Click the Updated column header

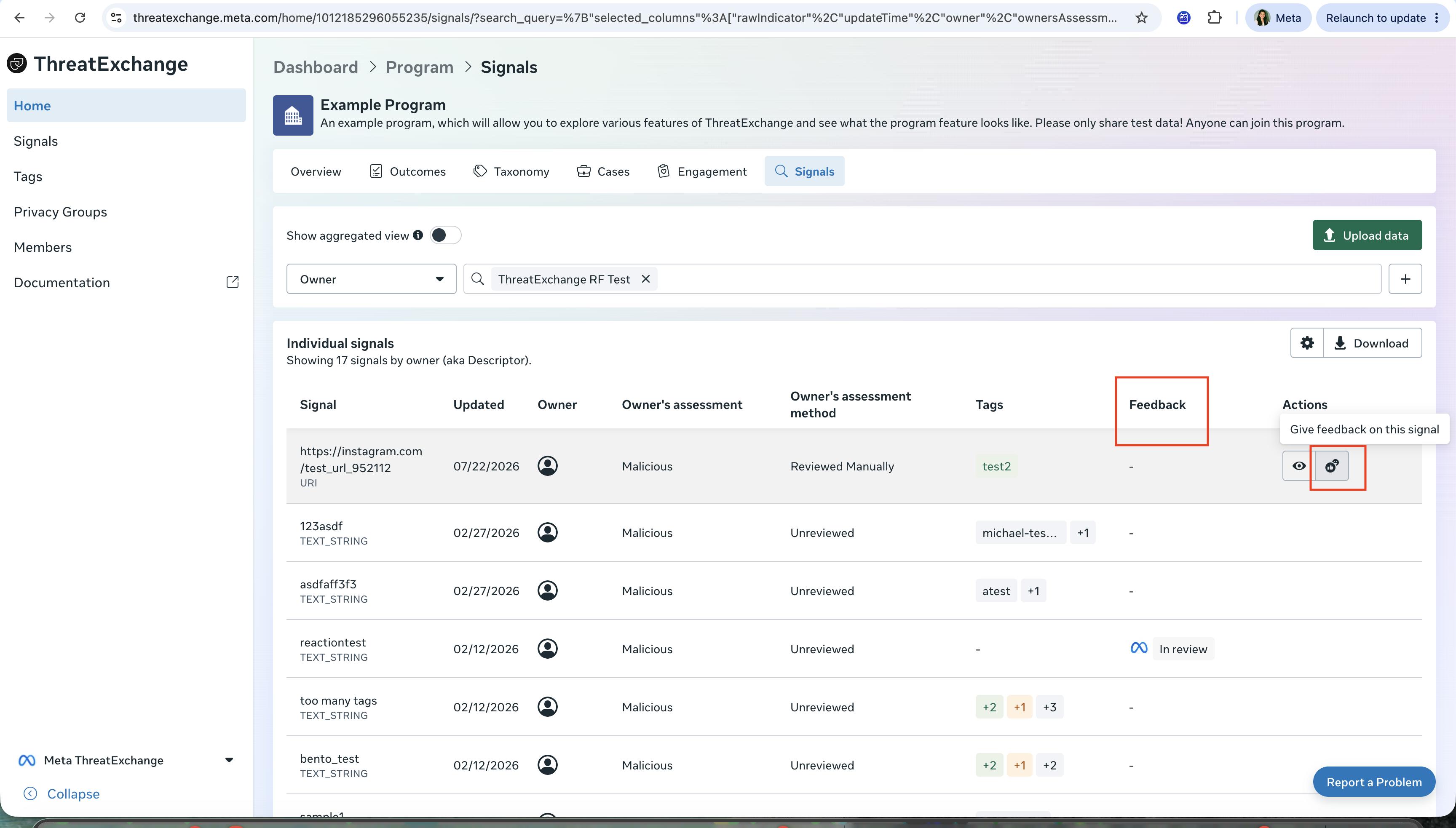pos(478,404)
